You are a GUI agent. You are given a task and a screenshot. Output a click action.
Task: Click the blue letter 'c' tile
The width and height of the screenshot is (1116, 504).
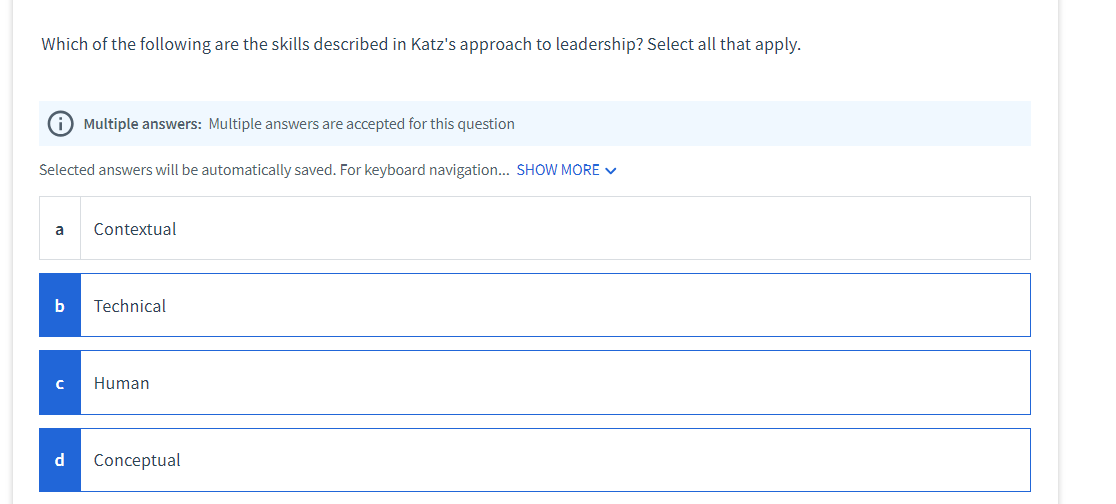pyautogui.click(x=60, y=383)
